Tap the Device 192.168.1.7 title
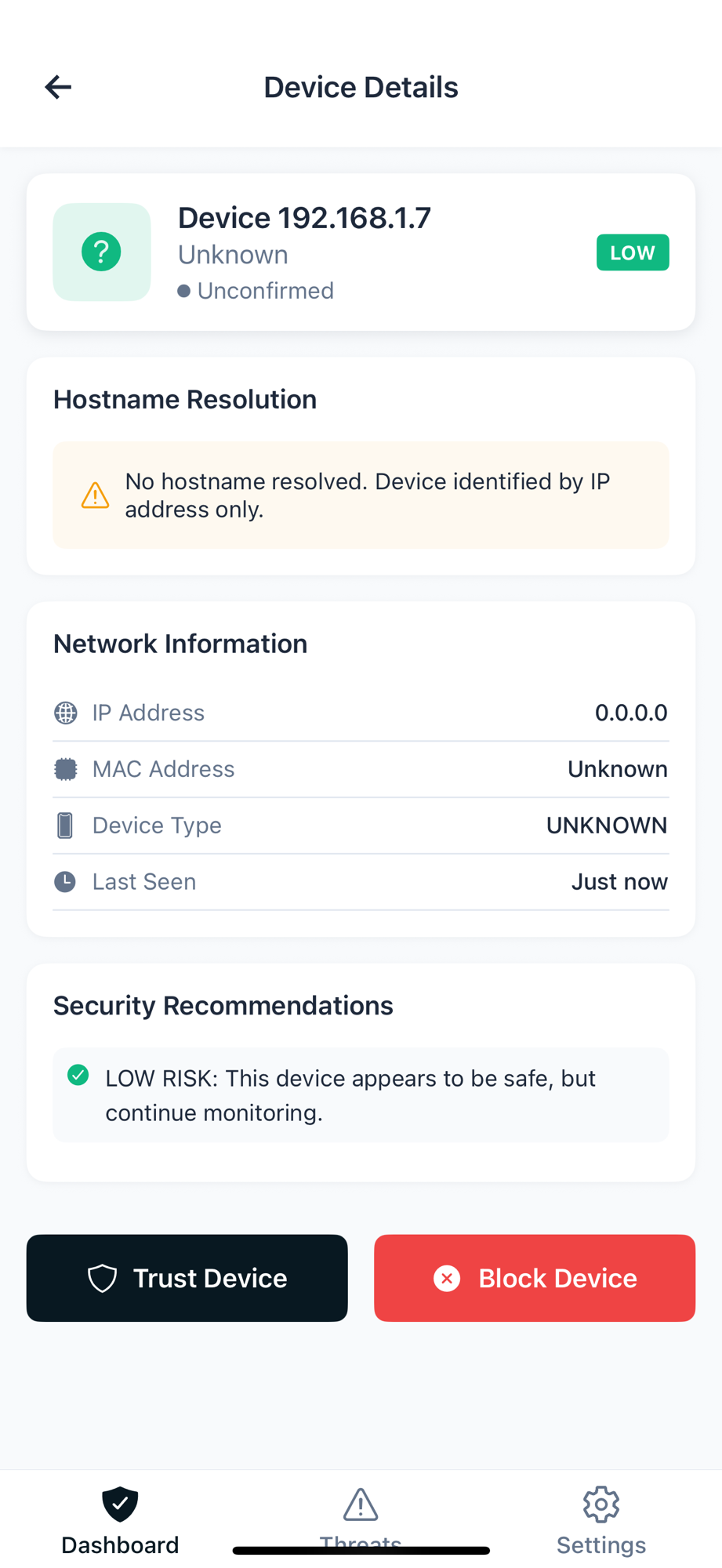The image size is (722, 1568). coord(304,218)
